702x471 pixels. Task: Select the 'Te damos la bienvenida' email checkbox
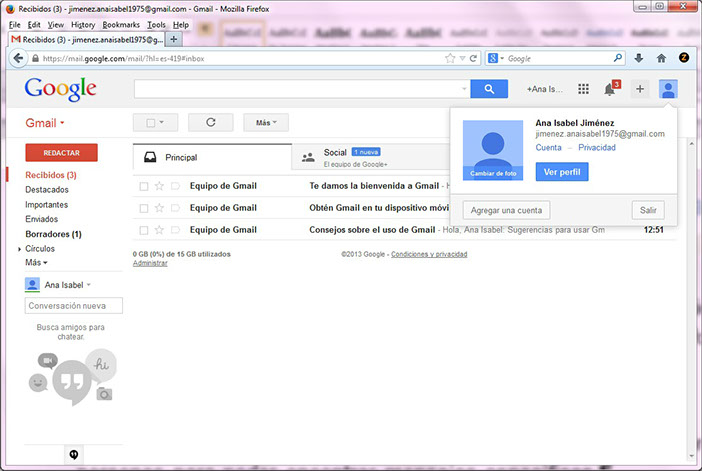[144, 186]
